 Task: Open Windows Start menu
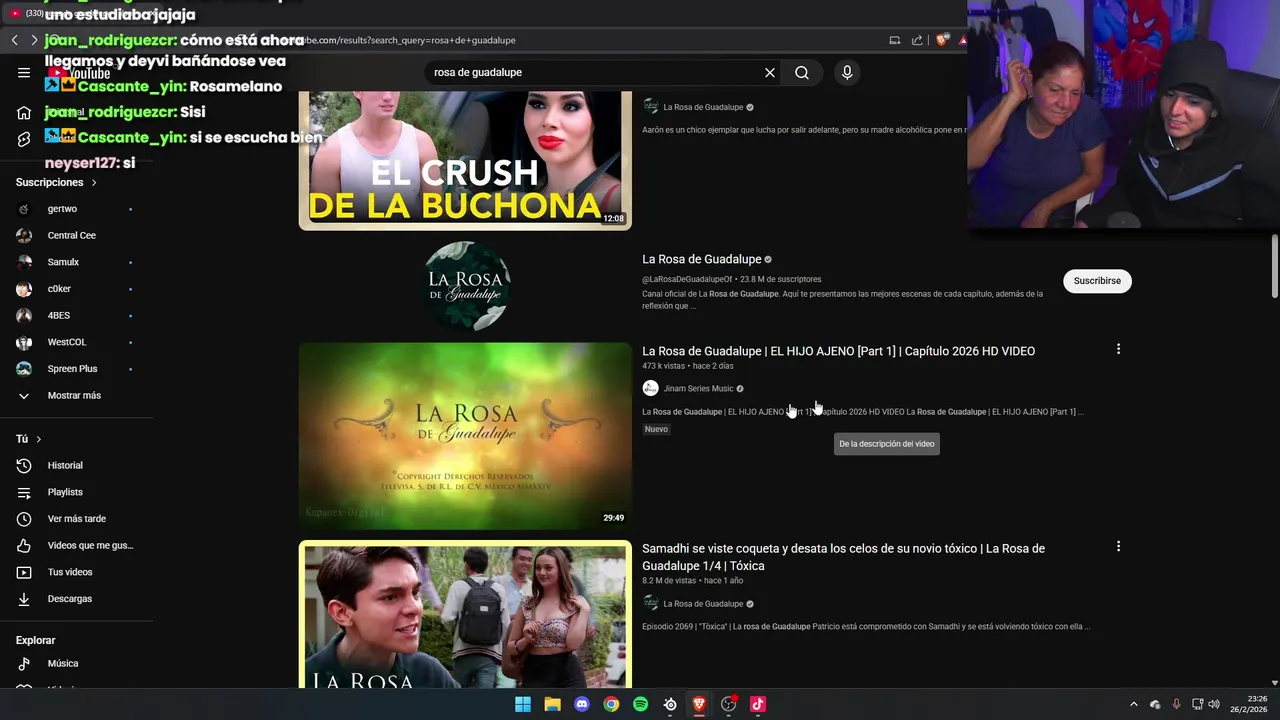[523, 704]
